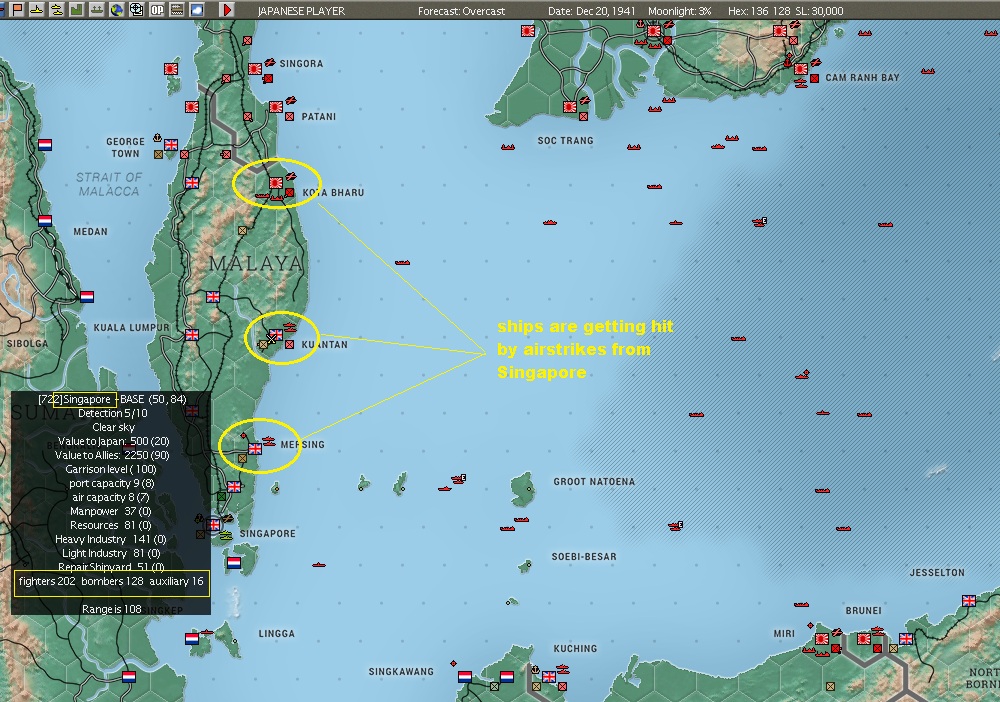Click the 'Value to Japan: 500 (20)' line
Viewport: 1000px width, 702px height.
point(114,441)
